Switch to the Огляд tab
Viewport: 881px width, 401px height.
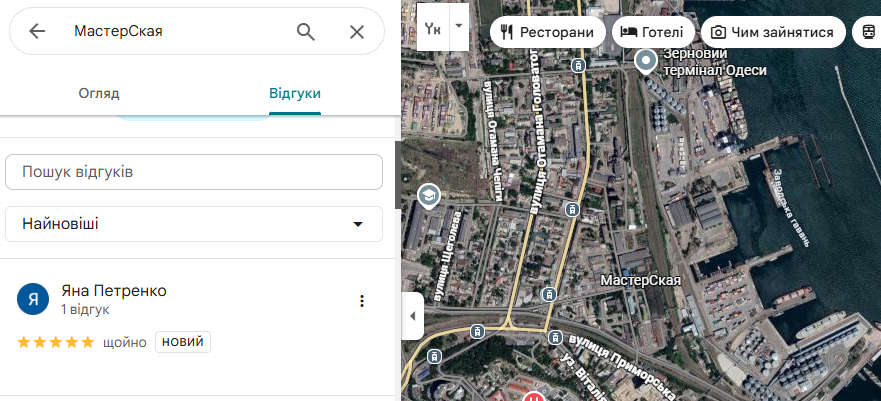click(99, 93)
